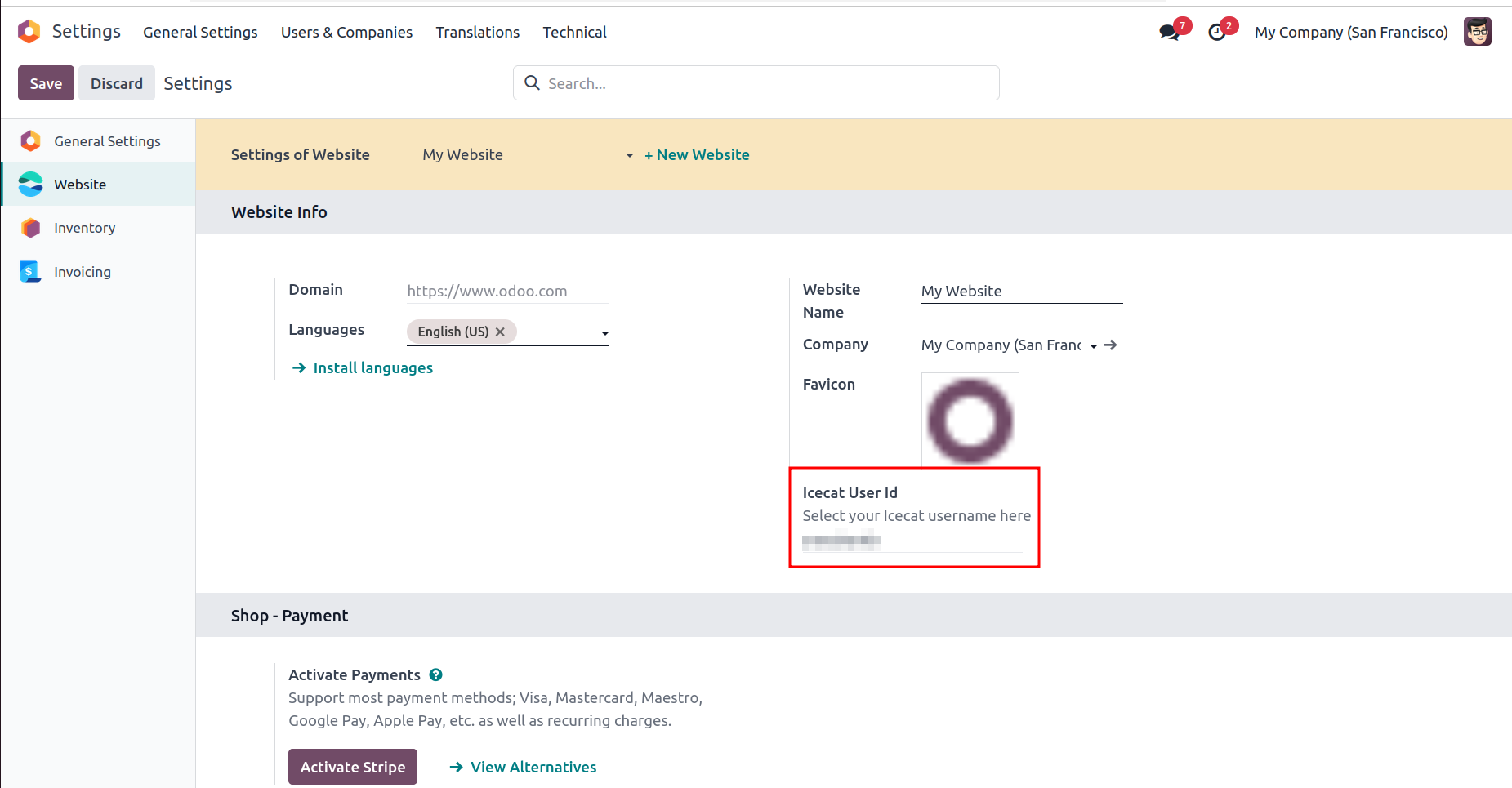Remove the English (US) language tag
The width and height of the screenshot is (1512, 788).
(500, 332)
